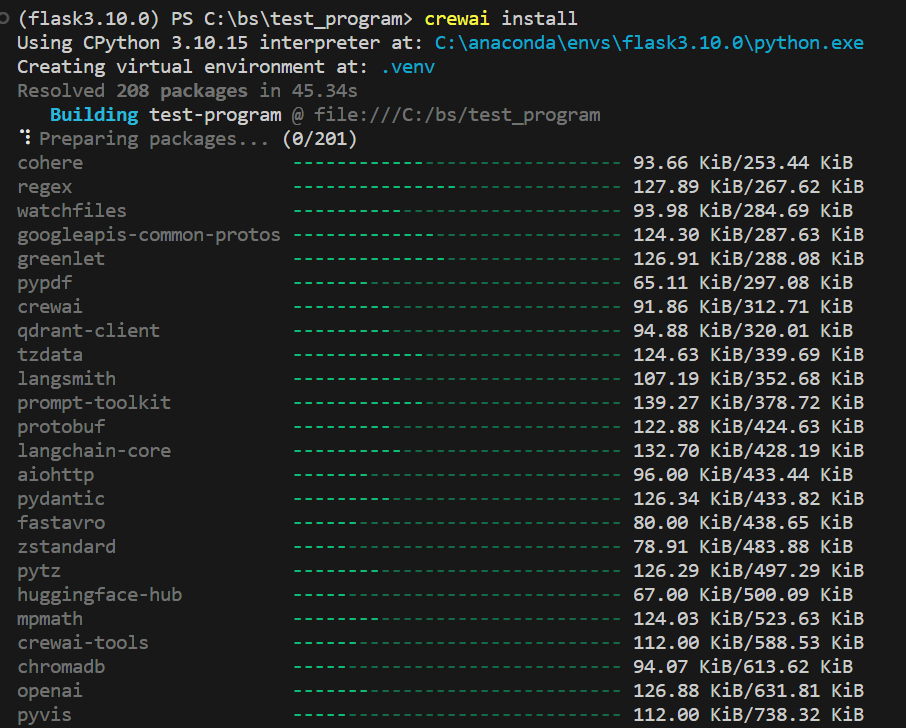Click the 'watchfiles' package name

click(72, 211)
